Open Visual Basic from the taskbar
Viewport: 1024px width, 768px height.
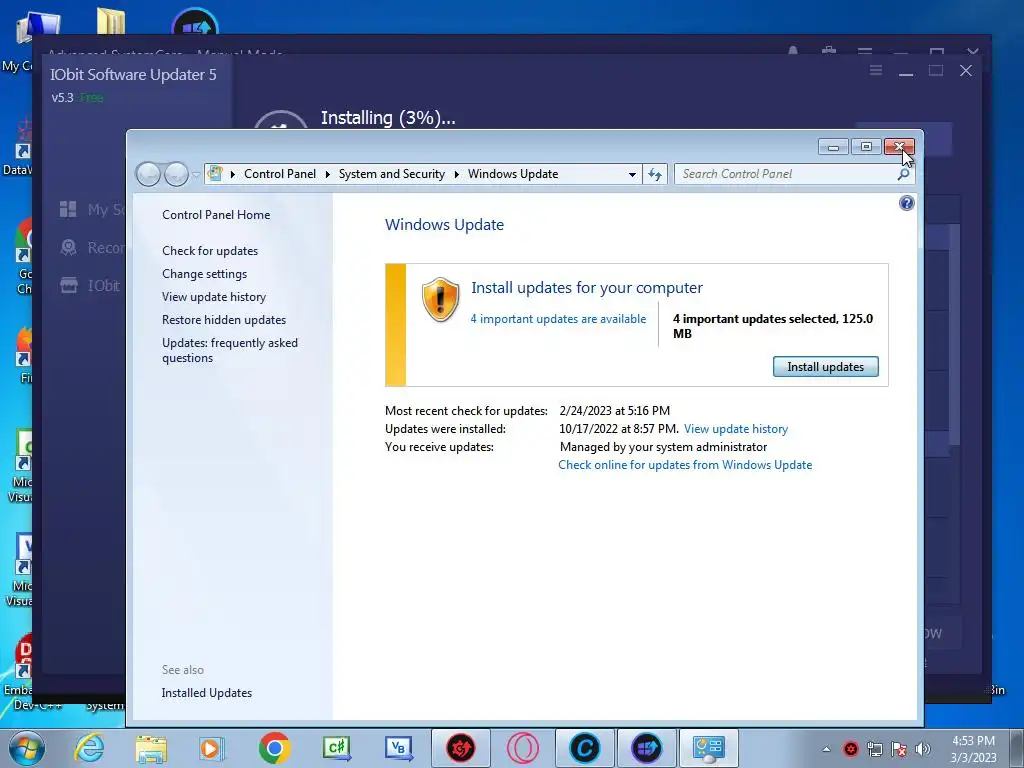point(398,748)
